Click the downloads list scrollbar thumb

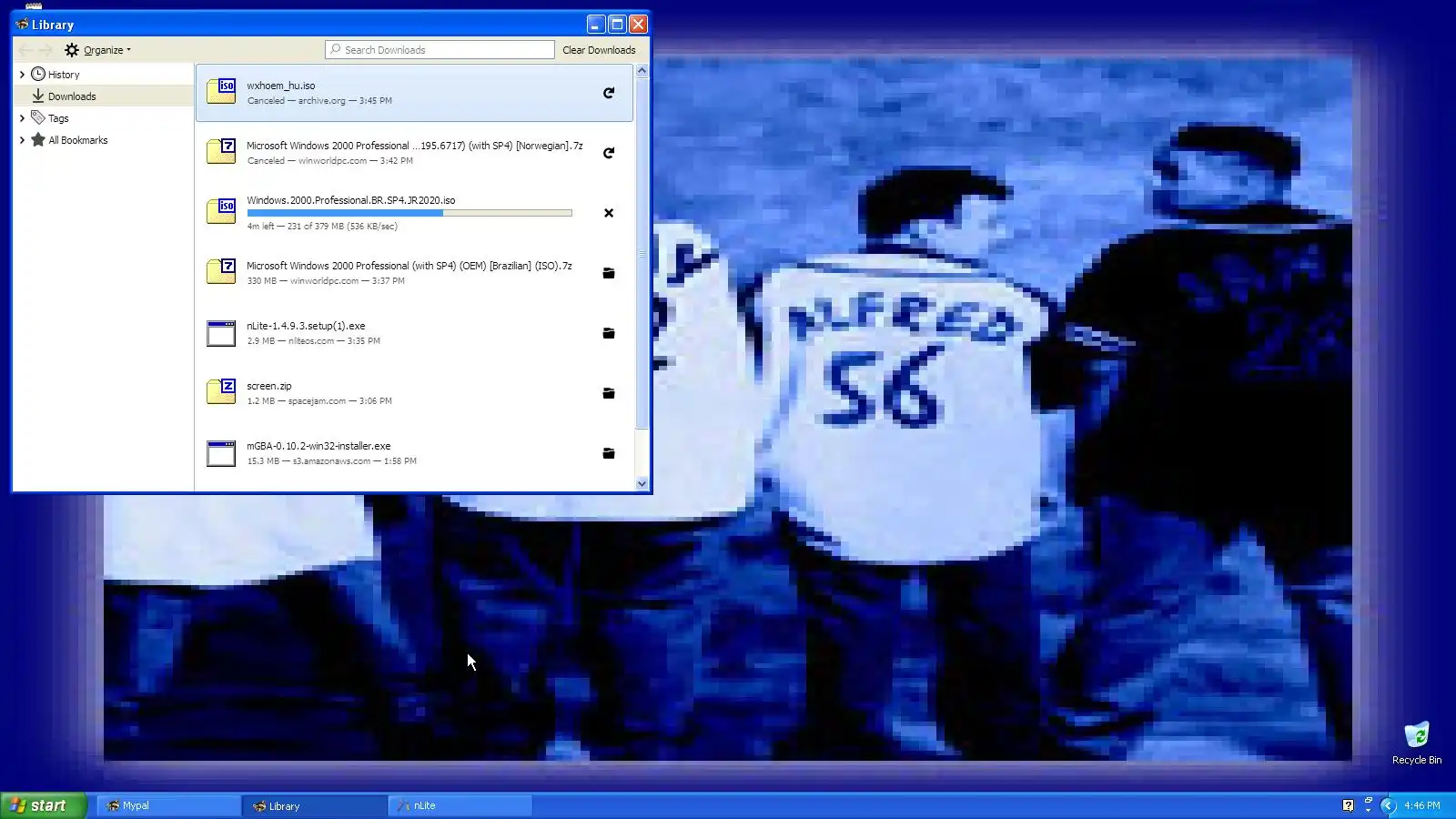click(x=642, y=253)
